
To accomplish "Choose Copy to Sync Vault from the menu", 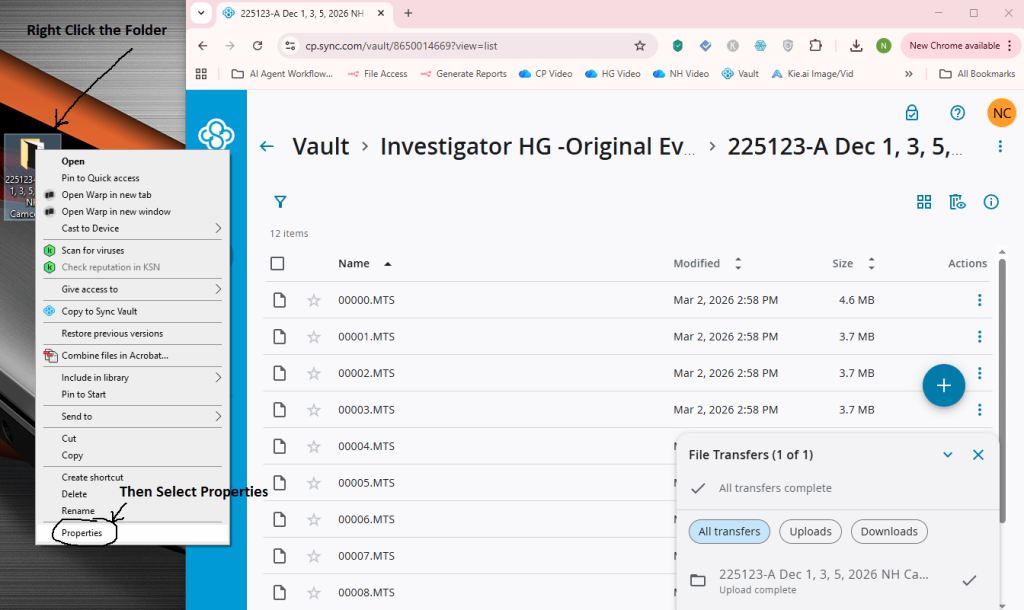I will pos(98,312).
